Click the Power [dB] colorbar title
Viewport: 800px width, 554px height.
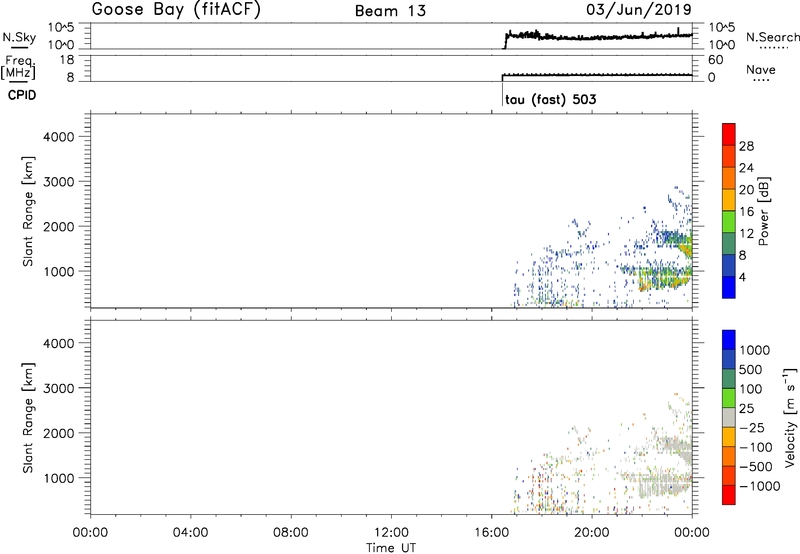click(763, 211)
